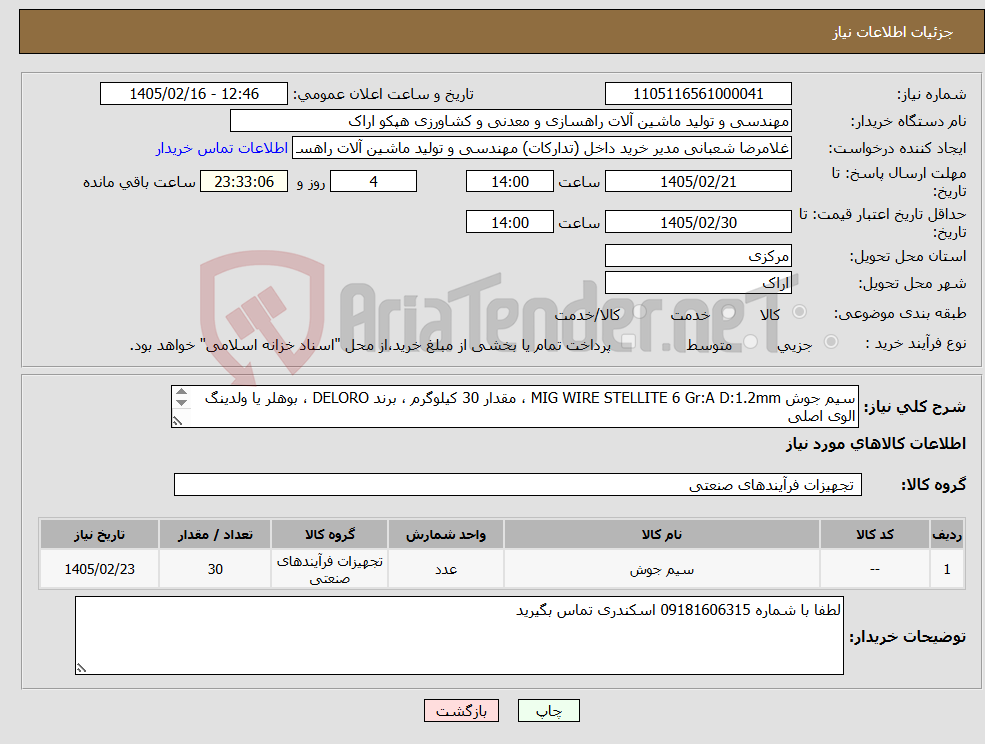Click row number 1 cell

pos(947,569)
